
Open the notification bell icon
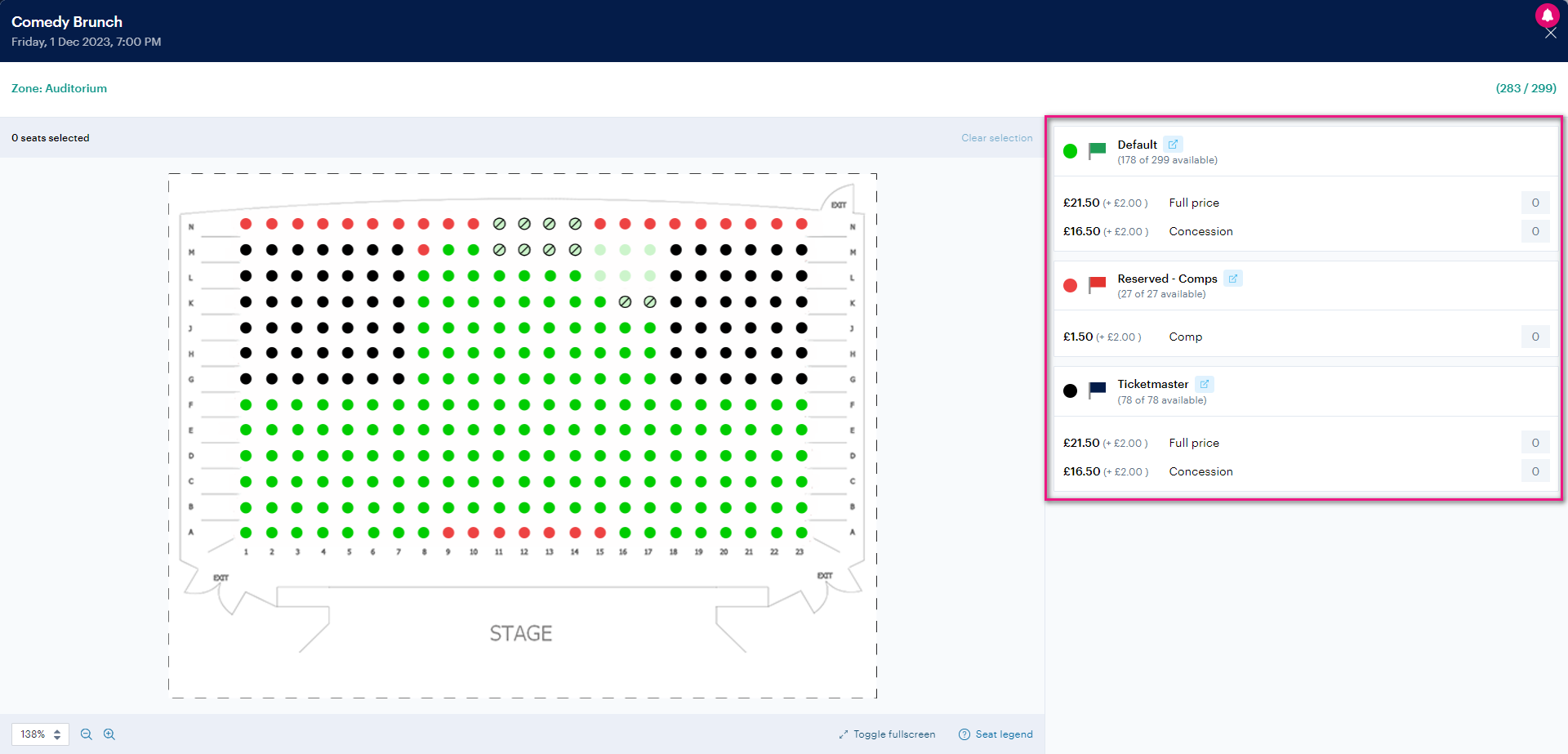(x=1547, y=15)
